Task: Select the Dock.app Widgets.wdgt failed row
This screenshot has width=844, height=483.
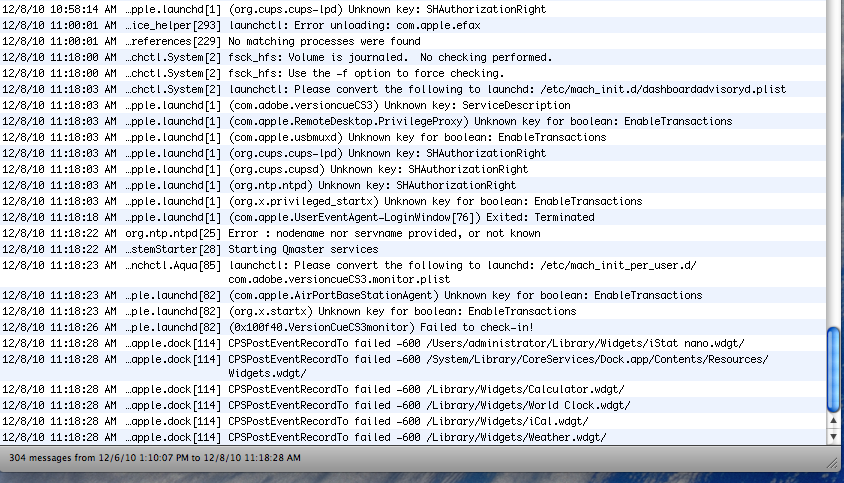Action: coord(413,366)
